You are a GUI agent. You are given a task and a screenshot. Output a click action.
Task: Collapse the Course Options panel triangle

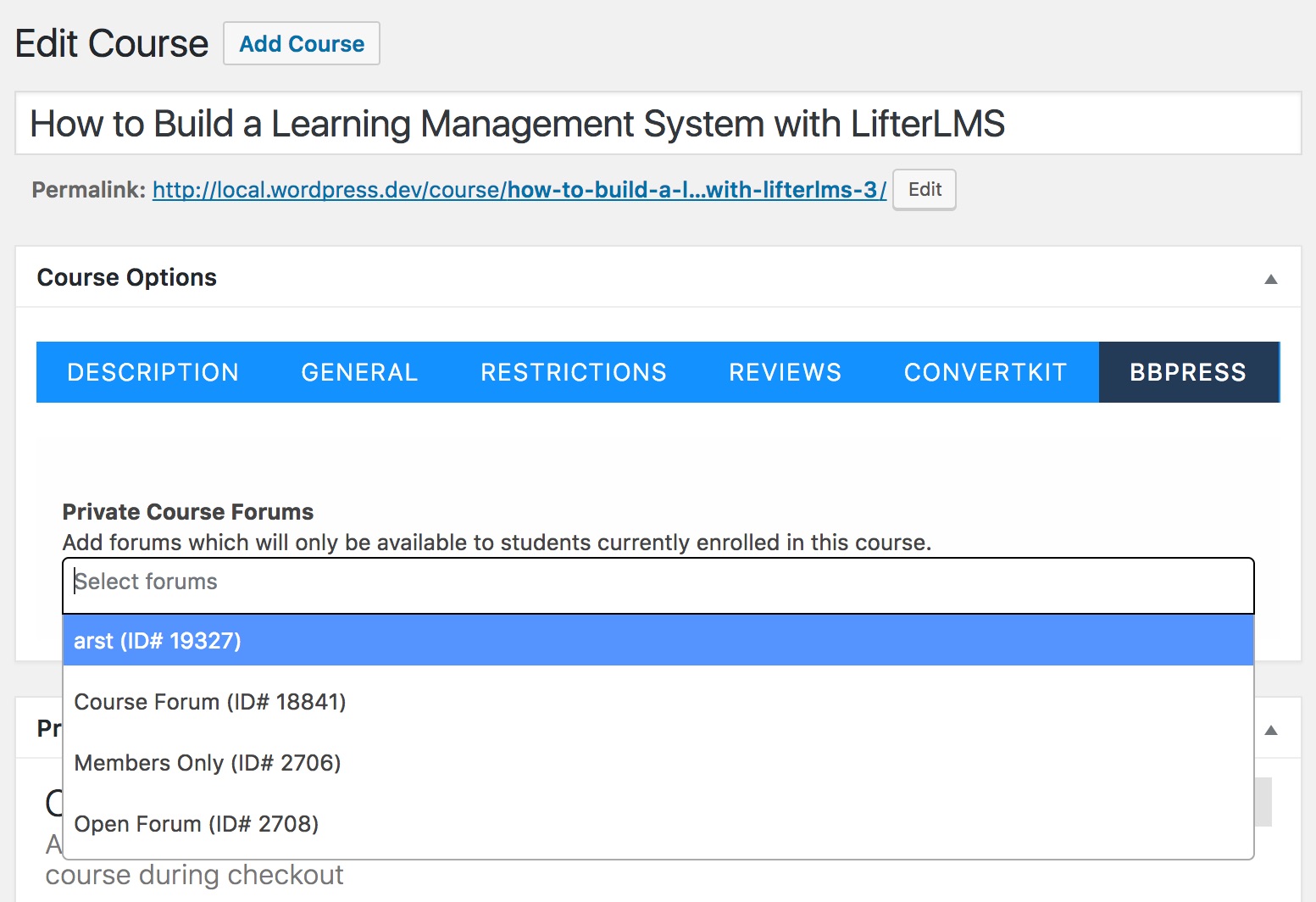(x=1270, y=279)
